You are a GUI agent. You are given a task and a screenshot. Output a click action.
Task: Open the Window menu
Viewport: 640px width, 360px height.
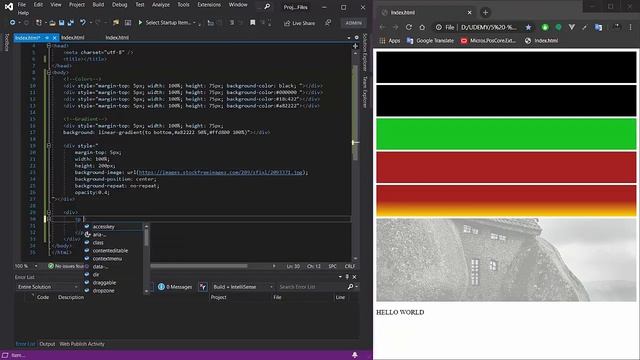(x=238, y=4)
